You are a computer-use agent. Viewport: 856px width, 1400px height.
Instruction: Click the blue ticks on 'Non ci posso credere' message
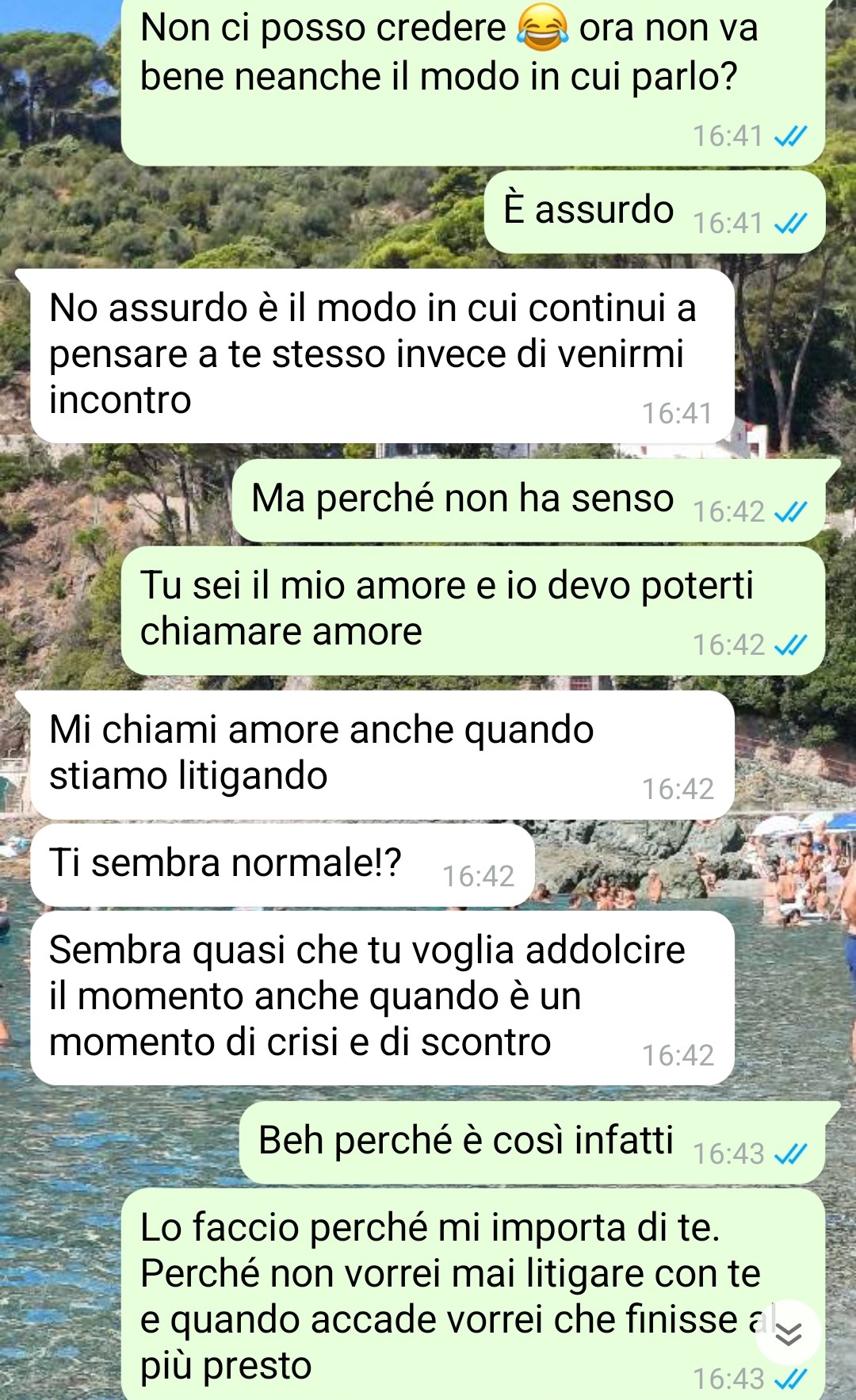[x=790, y=136]
